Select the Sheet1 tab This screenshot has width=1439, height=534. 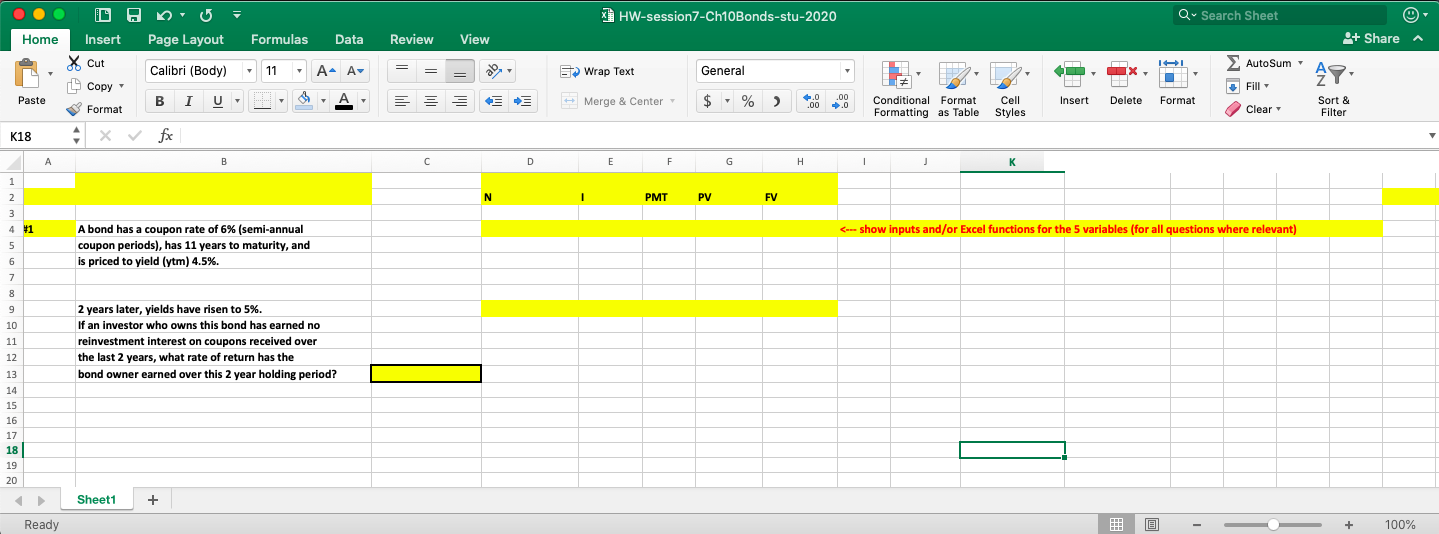pyautogui.click(x=97, y=499)
